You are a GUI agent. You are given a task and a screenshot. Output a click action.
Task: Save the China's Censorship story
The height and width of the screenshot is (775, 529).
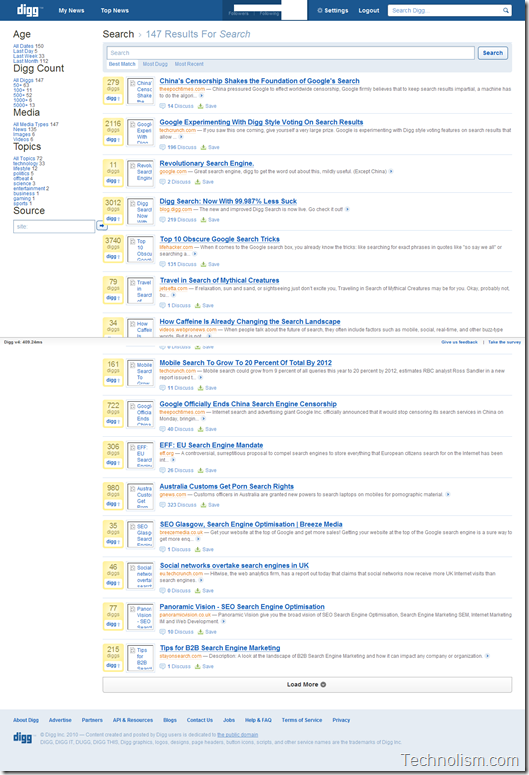coord(207,106)
